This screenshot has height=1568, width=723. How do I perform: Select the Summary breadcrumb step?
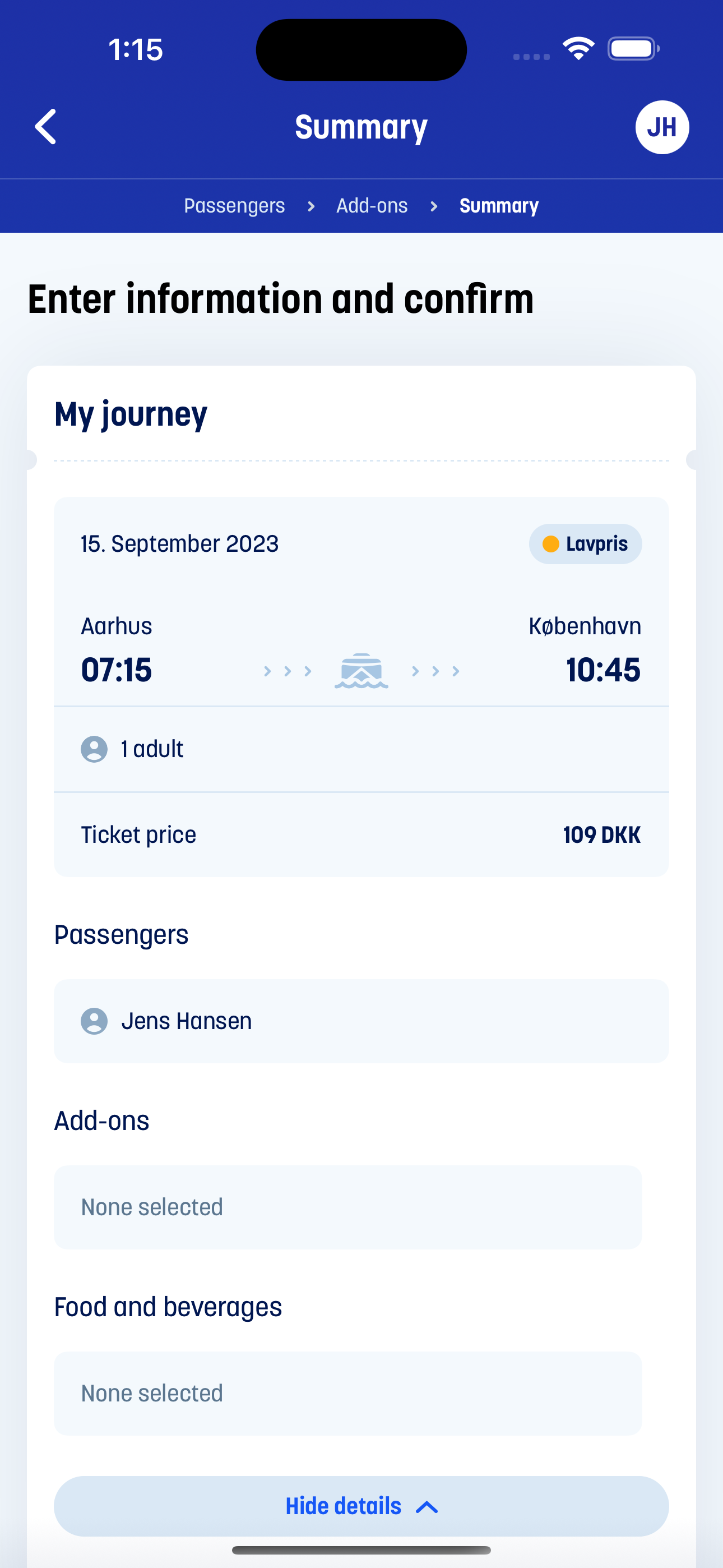(499, 206)
